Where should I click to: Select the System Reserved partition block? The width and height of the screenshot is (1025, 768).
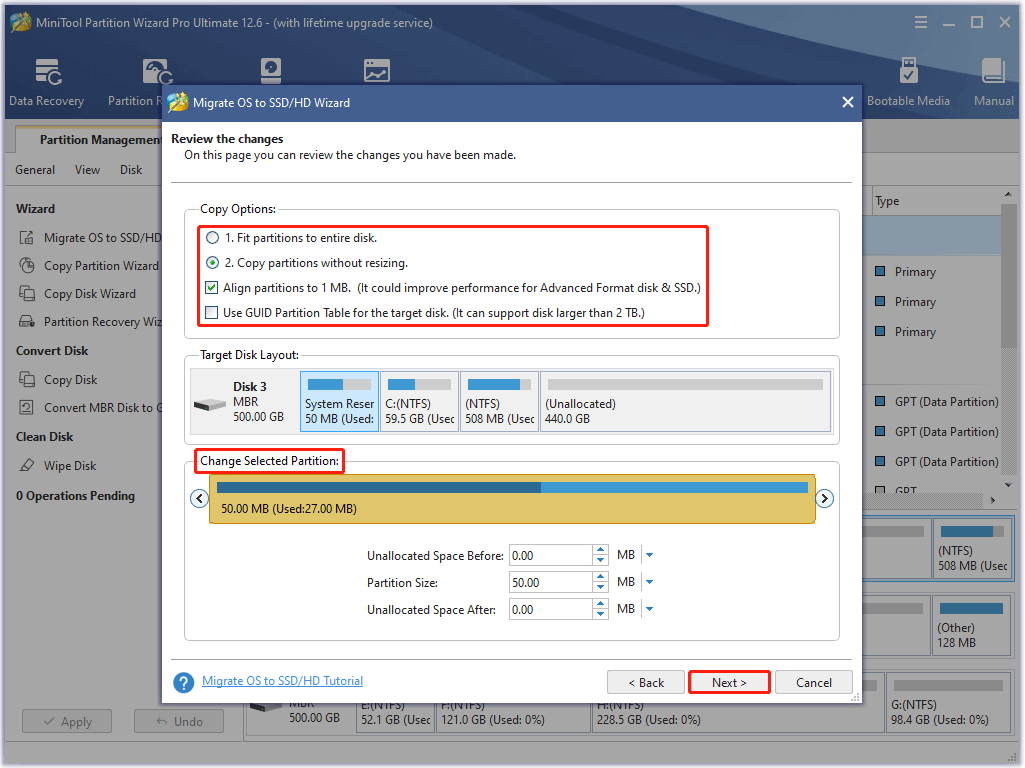pos(339,401)
